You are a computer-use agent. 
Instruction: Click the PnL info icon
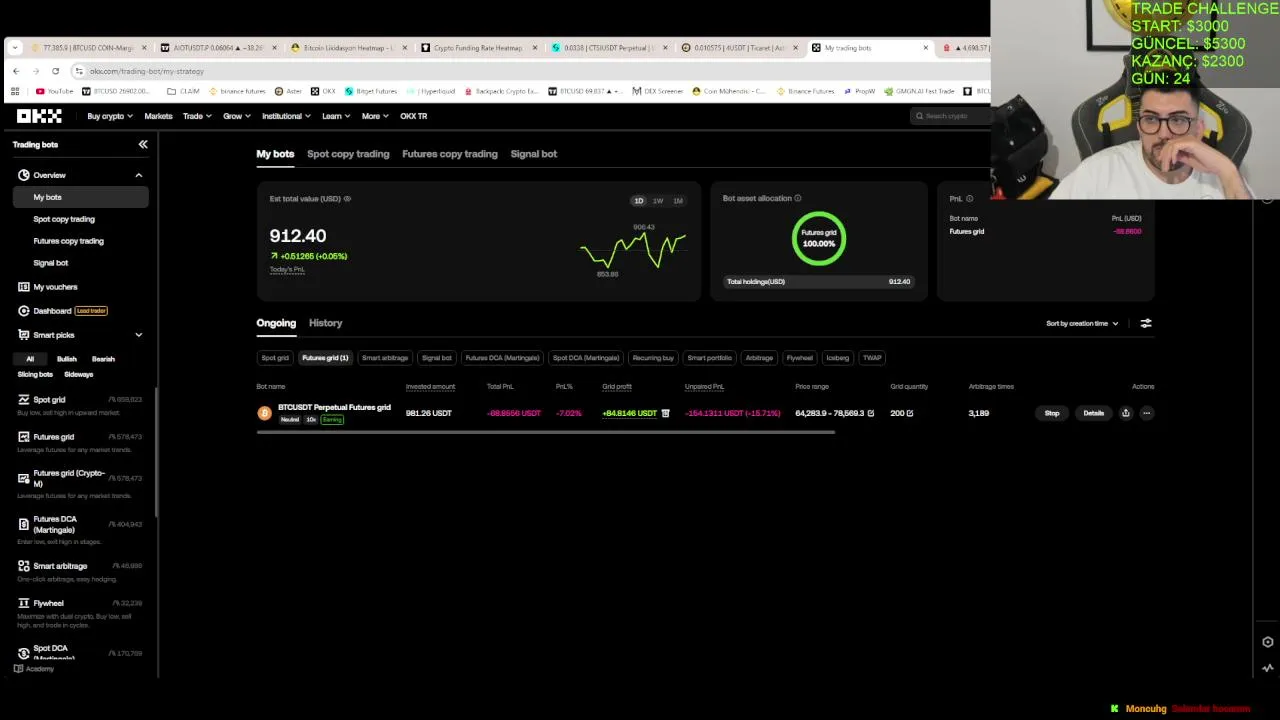click(x=969, y=199)
